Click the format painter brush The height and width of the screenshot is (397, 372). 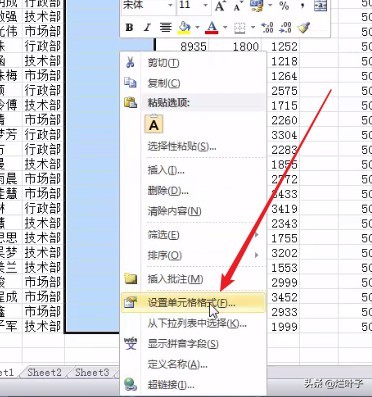[x=304, y=27]
